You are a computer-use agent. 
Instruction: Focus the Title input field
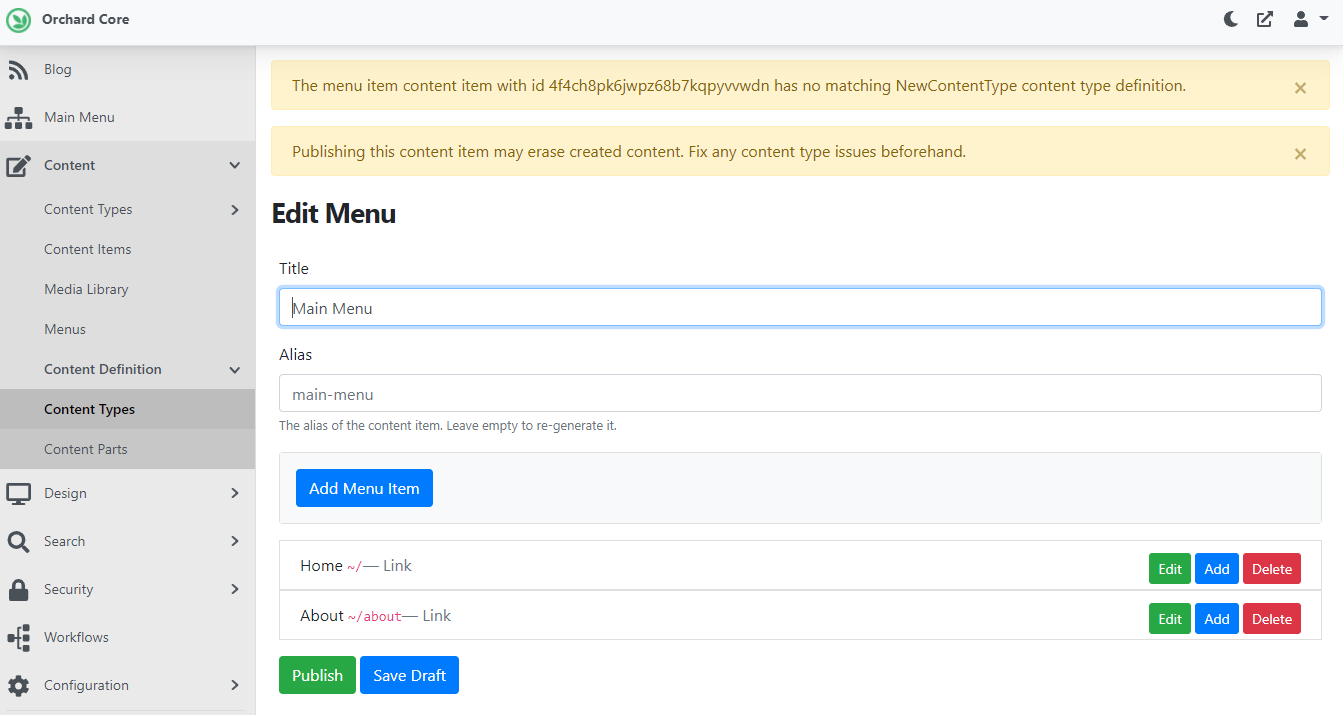tap(800, 308)
